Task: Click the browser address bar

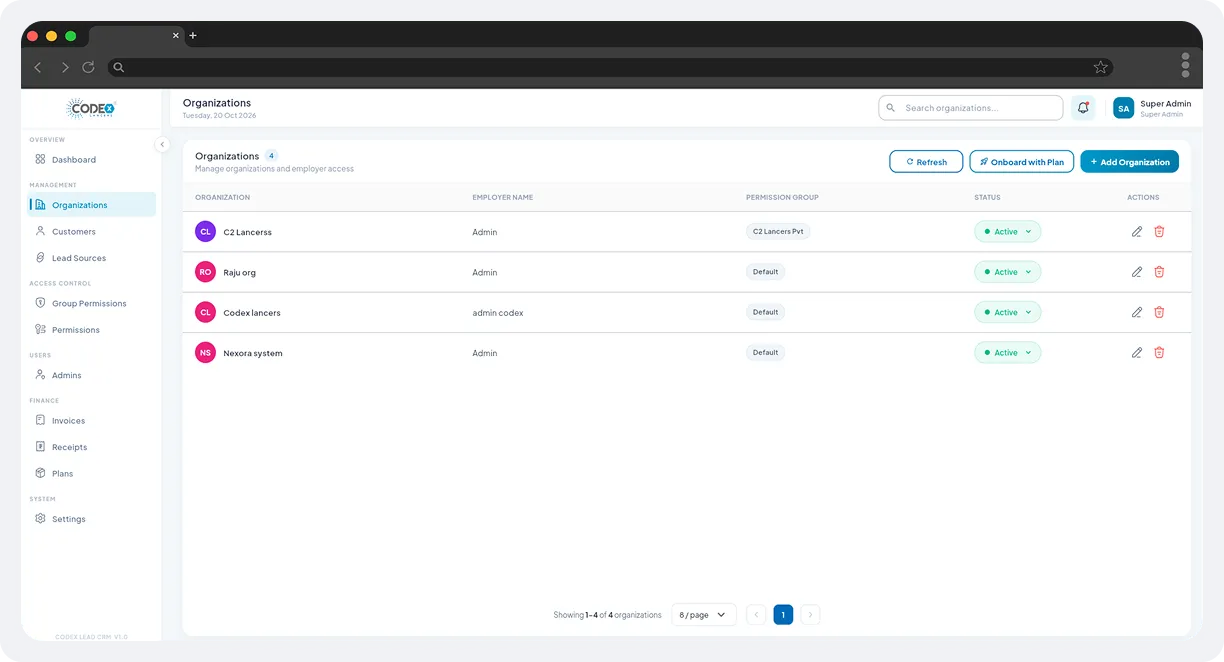Action: click(610, 67)
